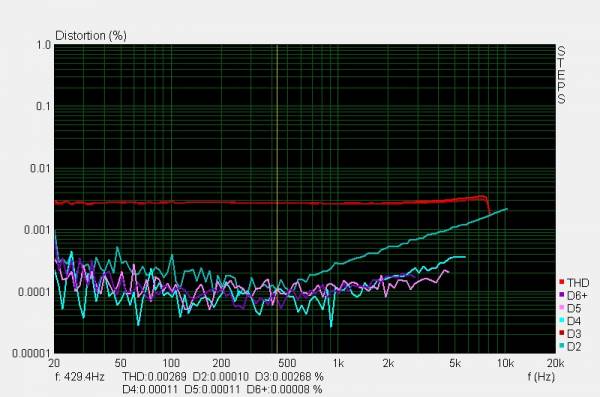
Task: Click the Distortion (%) axis title
Action: click(91, 36)
